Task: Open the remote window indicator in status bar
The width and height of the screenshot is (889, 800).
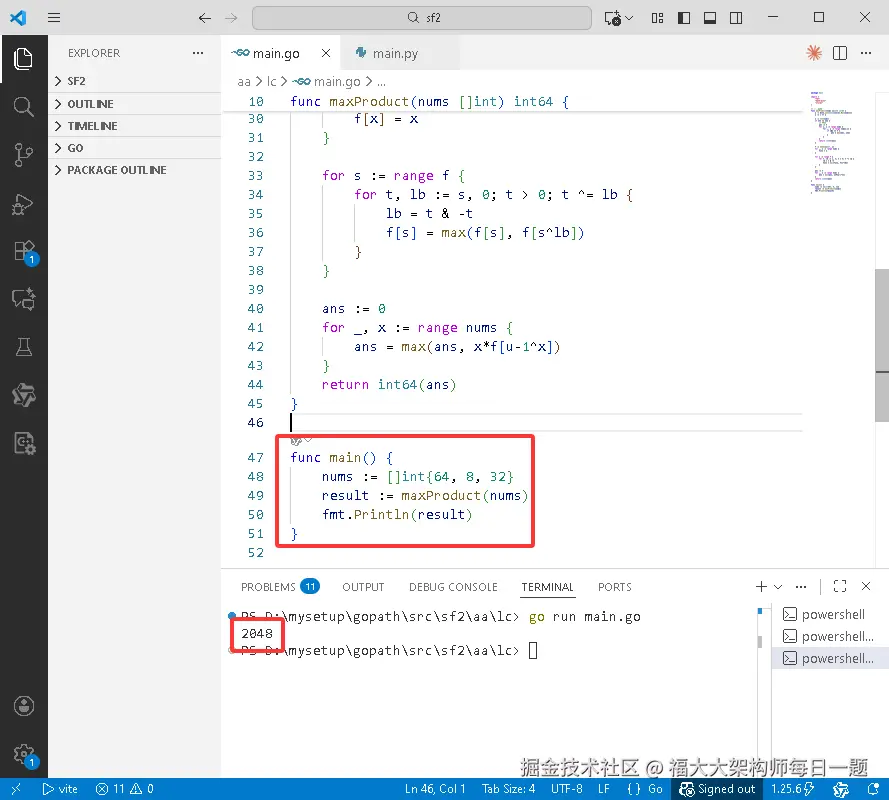Action: [x=16, y=789]
